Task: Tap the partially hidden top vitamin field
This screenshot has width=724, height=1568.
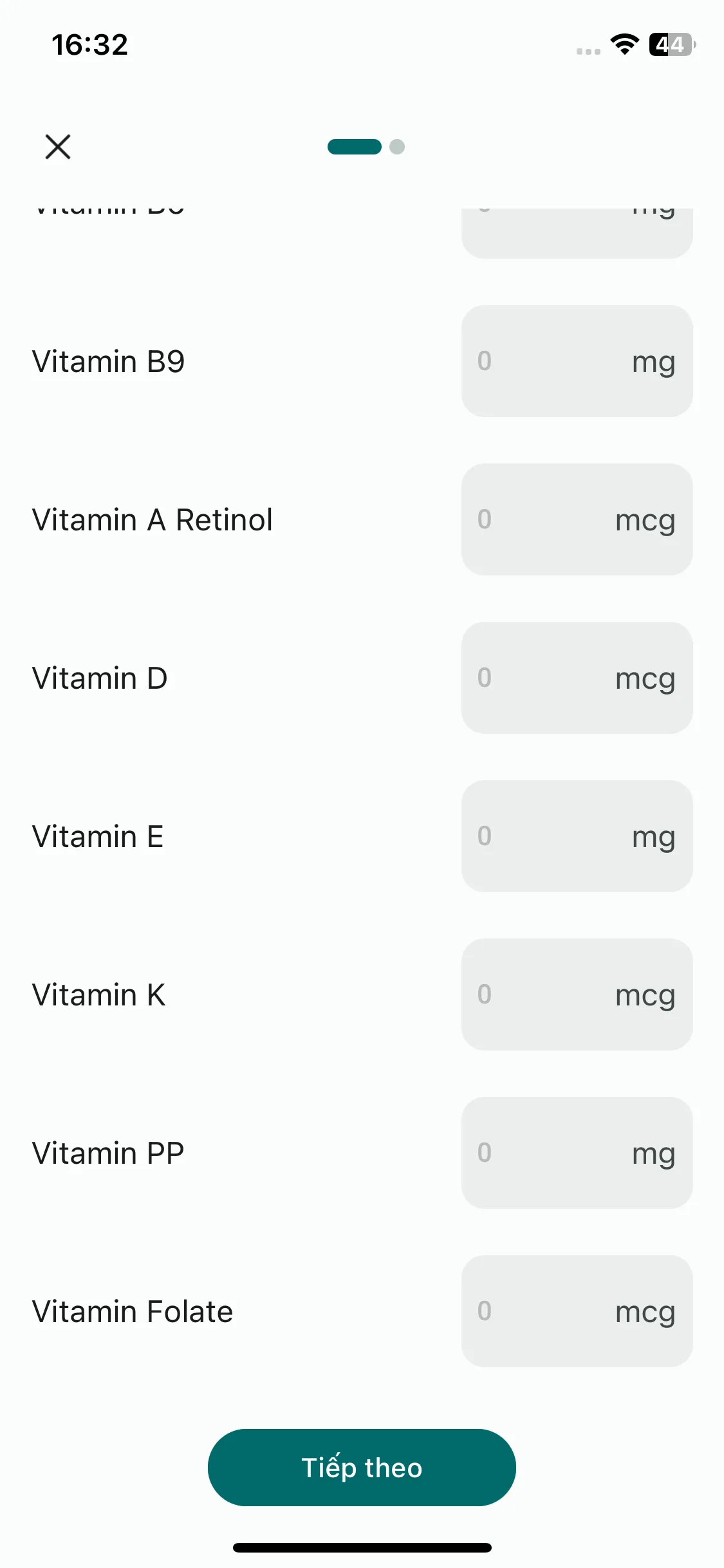Action: pos(577,233)
